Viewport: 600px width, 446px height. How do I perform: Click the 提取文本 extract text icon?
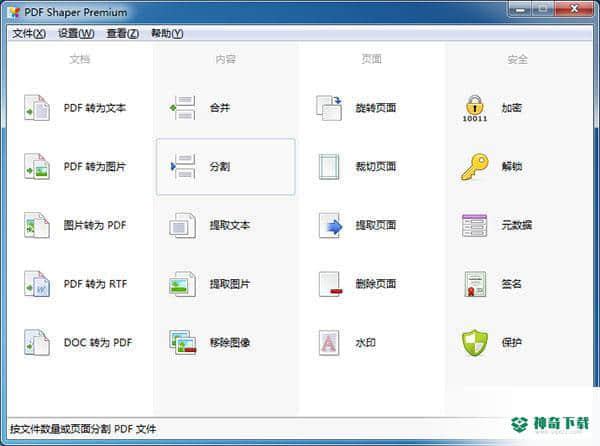click(x=183, y=225)
